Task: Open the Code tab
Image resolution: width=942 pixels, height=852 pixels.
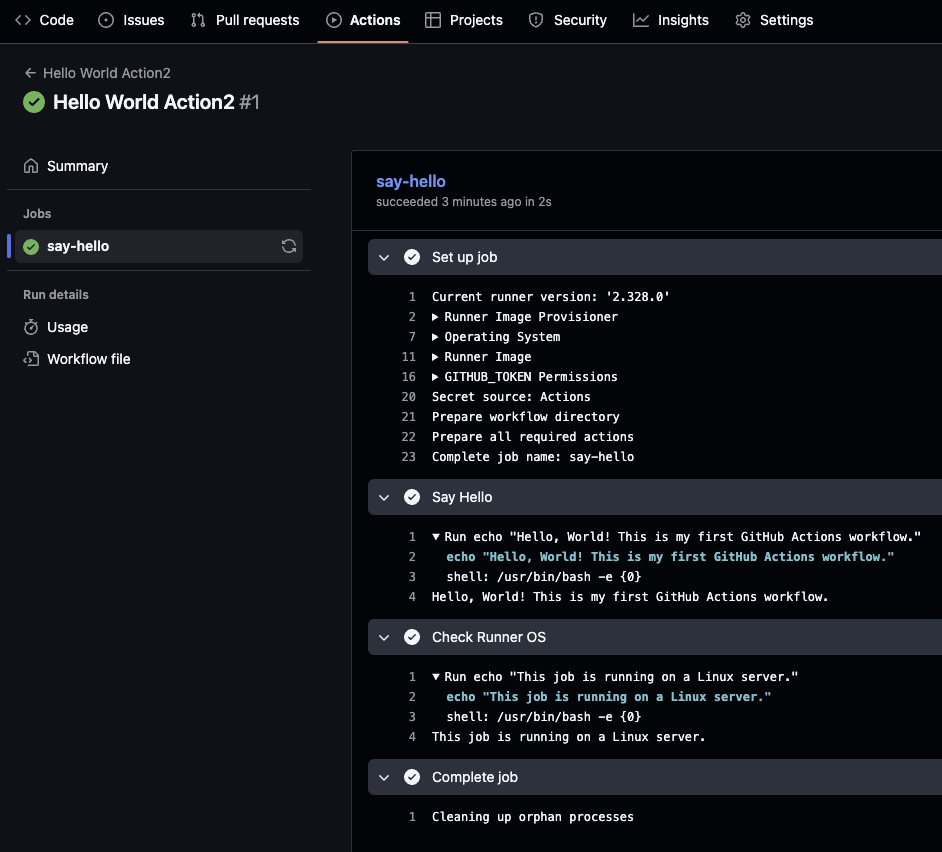Action: click(44, 20)
